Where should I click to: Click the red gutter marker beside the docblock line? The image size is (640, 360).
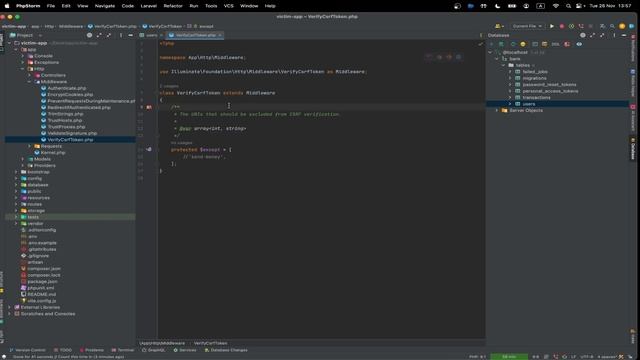(x=149, y=107)
